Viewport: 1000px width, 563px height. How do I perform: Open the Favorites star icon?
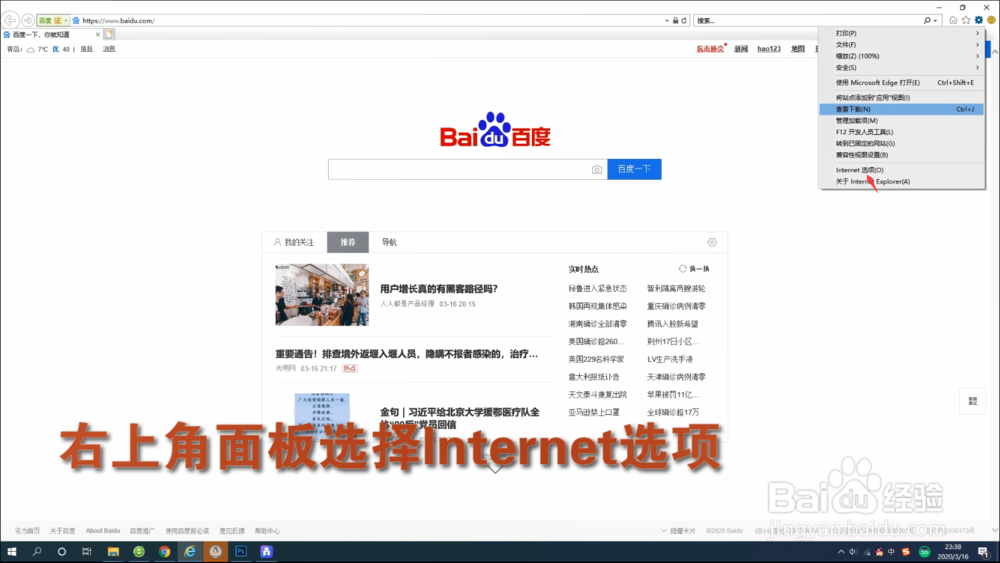coord(966,20)
